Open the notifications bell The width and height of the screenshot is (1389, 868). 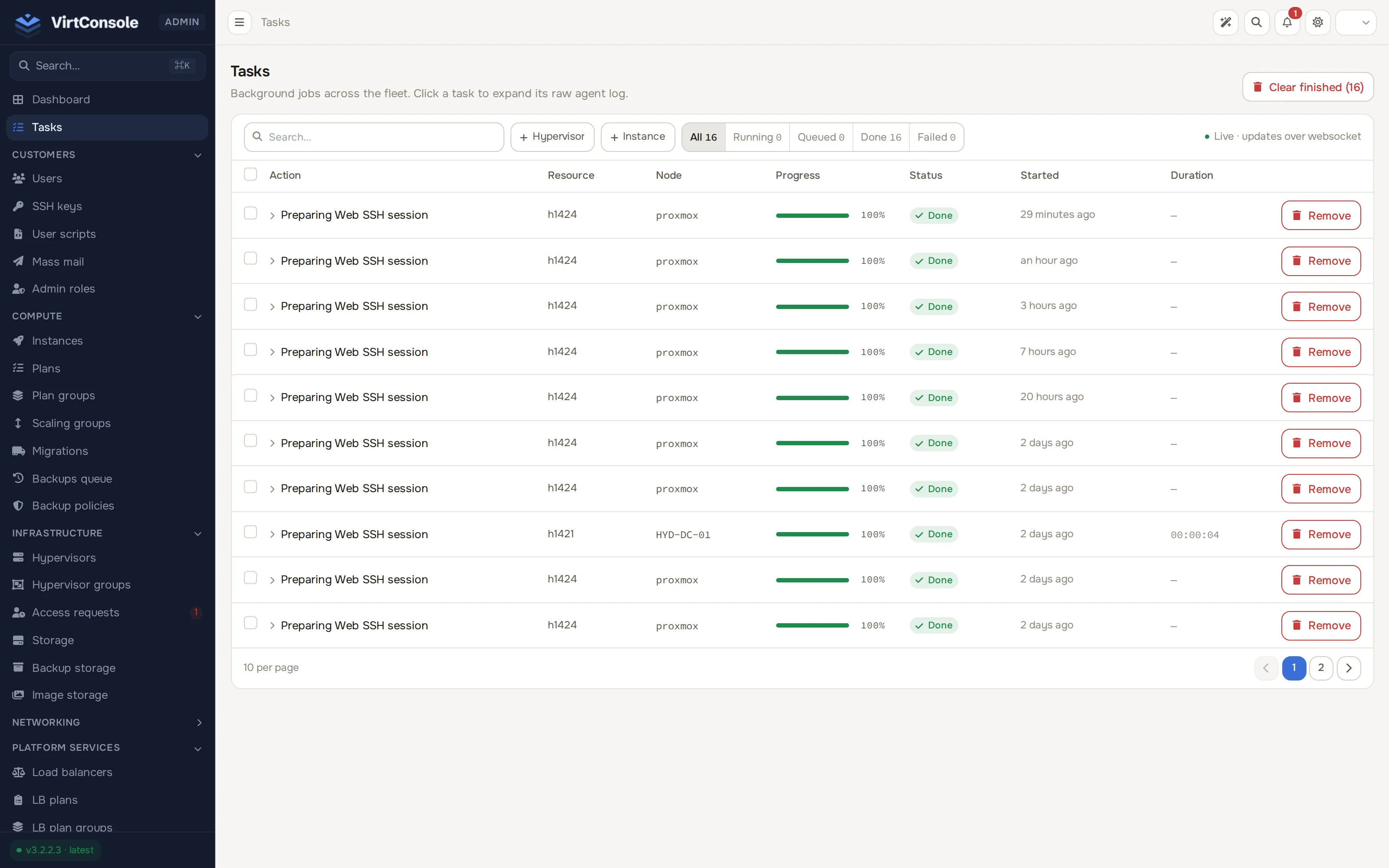[1287, 23]
